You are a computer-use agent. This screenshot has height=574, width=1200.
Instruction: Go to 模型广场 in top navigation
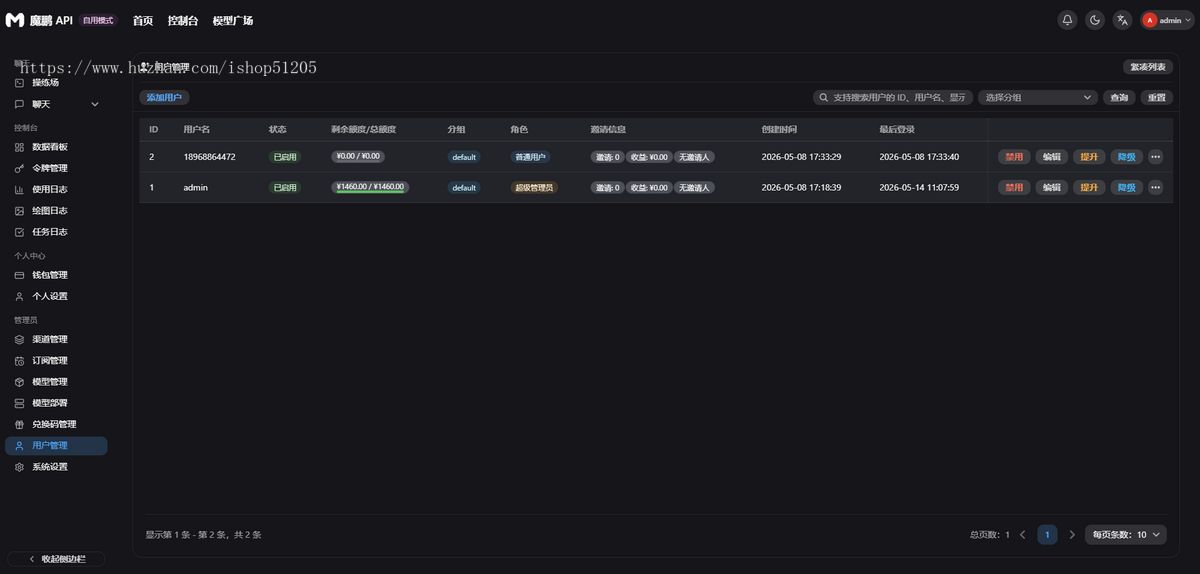(x=233, y=20)
